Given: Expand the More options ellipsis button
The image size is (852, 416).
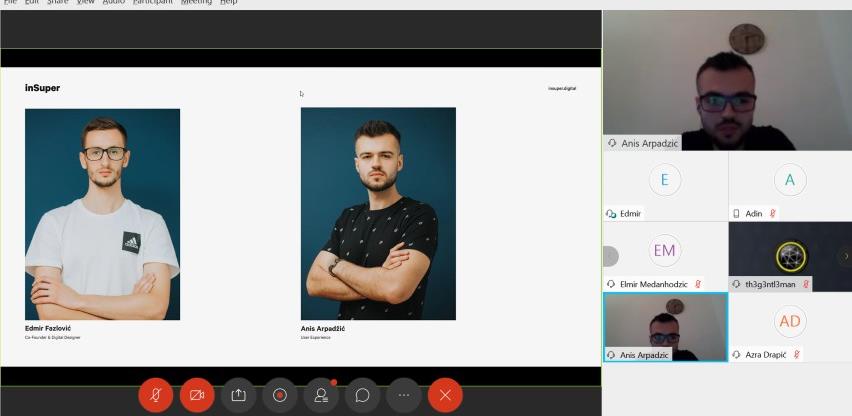Looking at the screenshot, I should click(x=404, y=395).
